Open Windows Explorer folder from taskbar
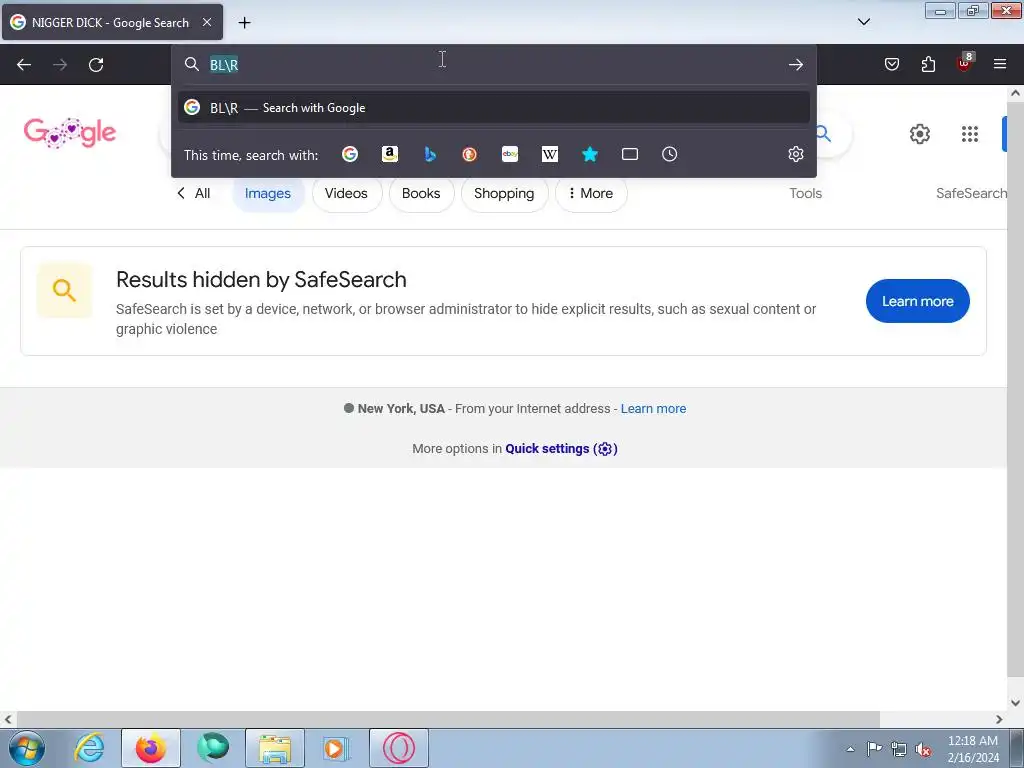The height and width of the screenshot is (768, 1024). pyautogui.click(x=275, y=748)
